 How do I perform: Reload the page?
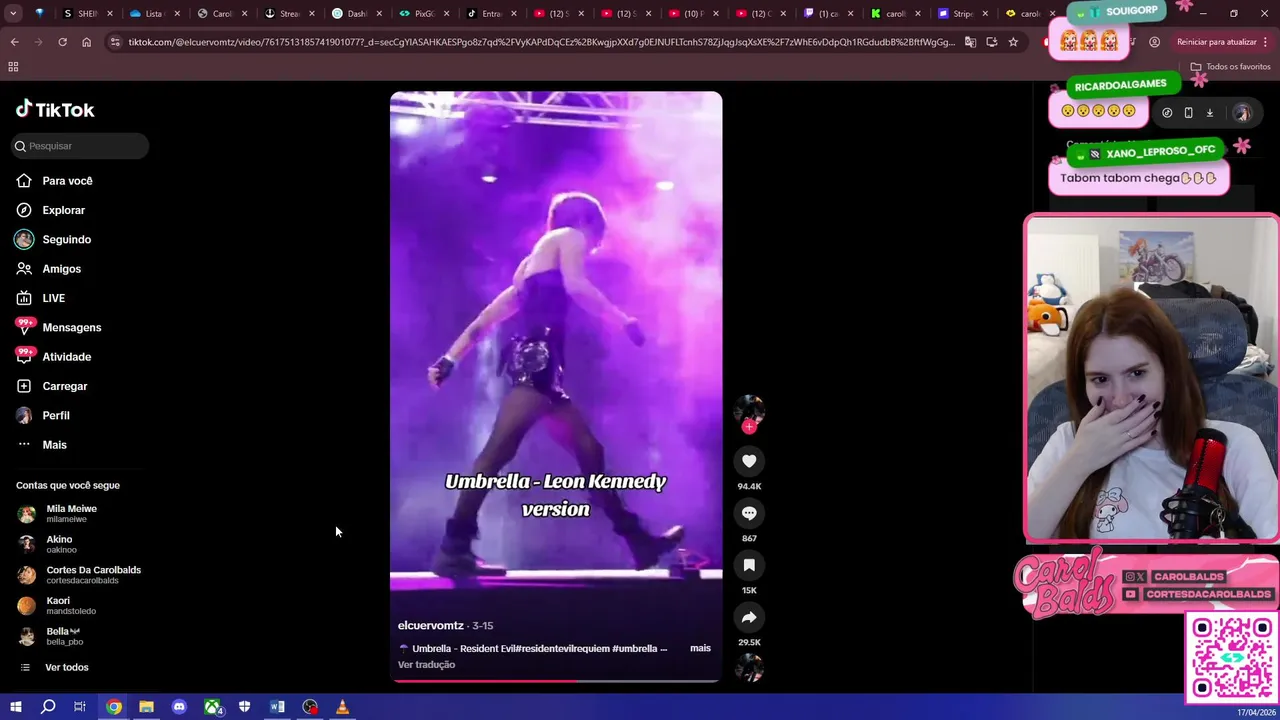[62, 42]
